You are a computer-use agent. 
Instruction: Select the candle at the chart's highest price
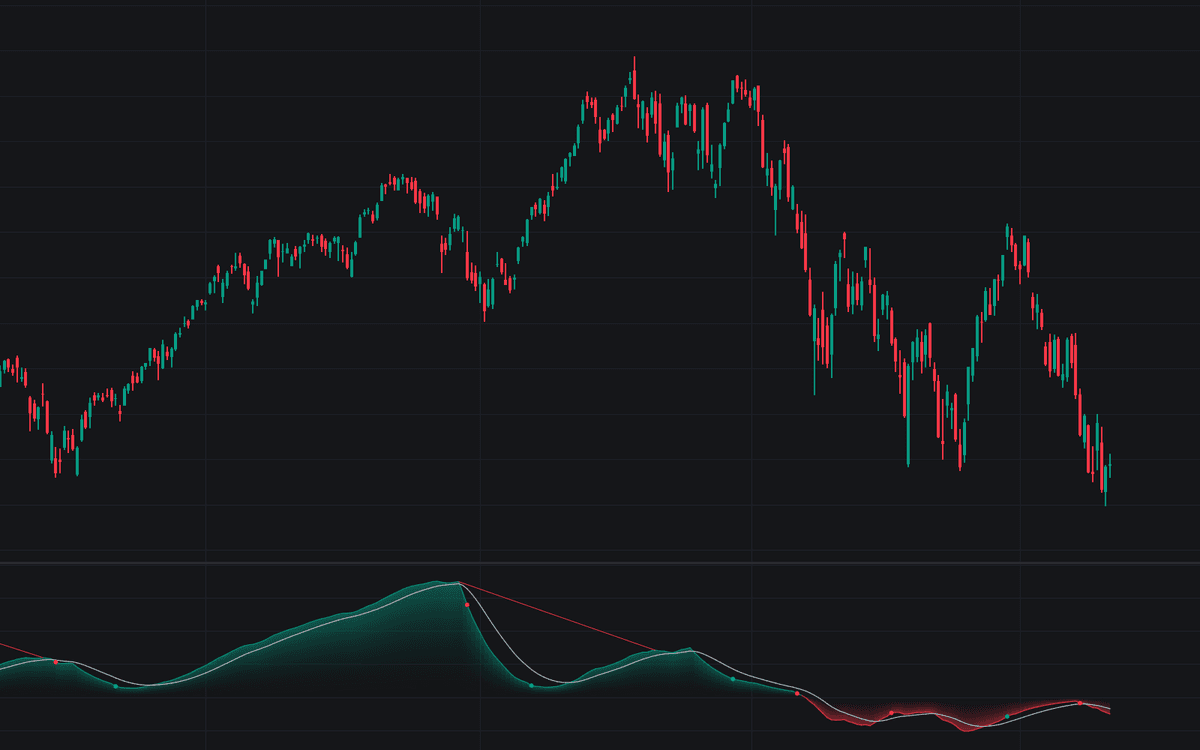click(634, 78)
